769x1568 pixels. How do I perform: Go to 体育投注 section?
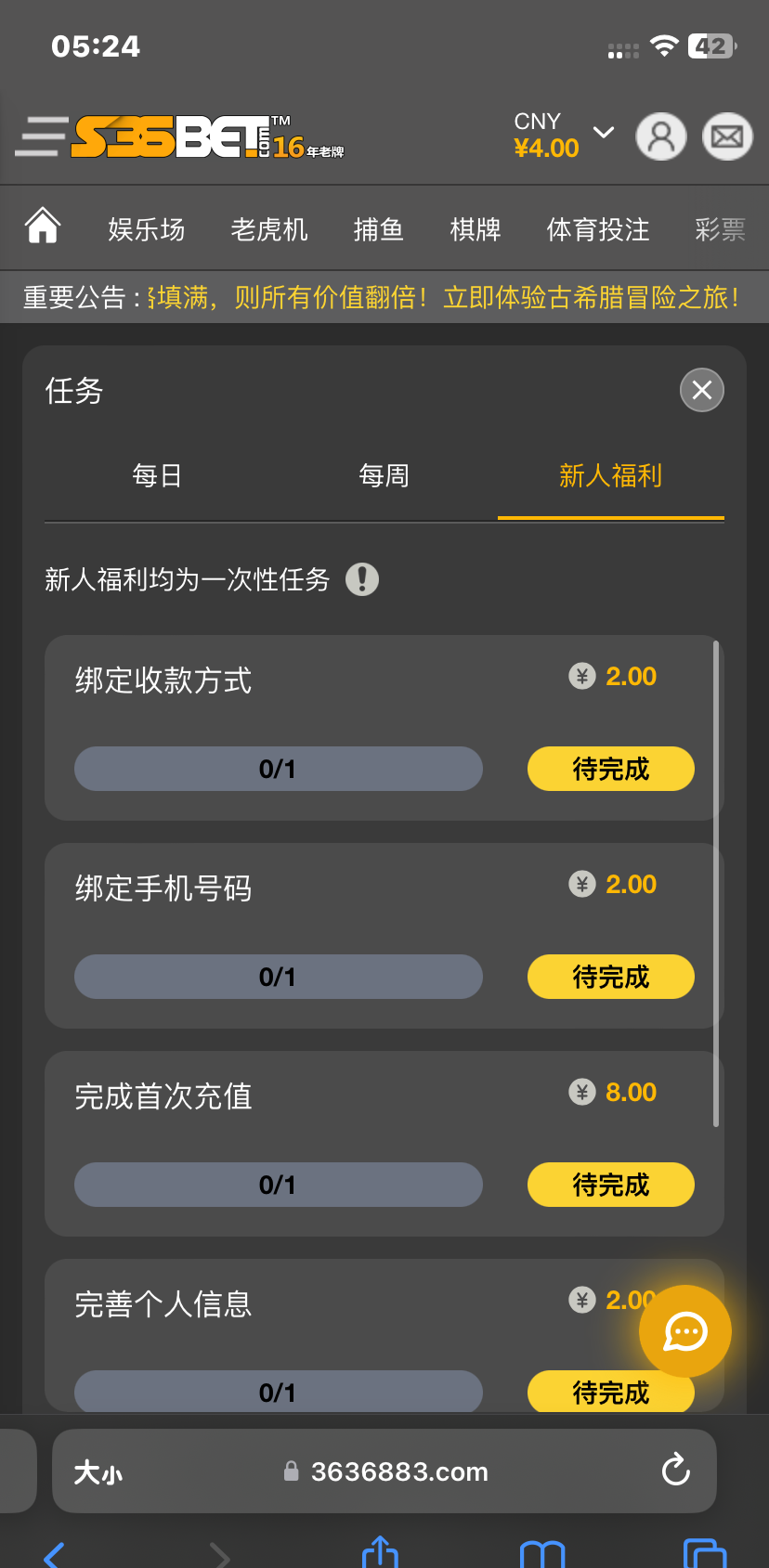click(x=598, y=229)
